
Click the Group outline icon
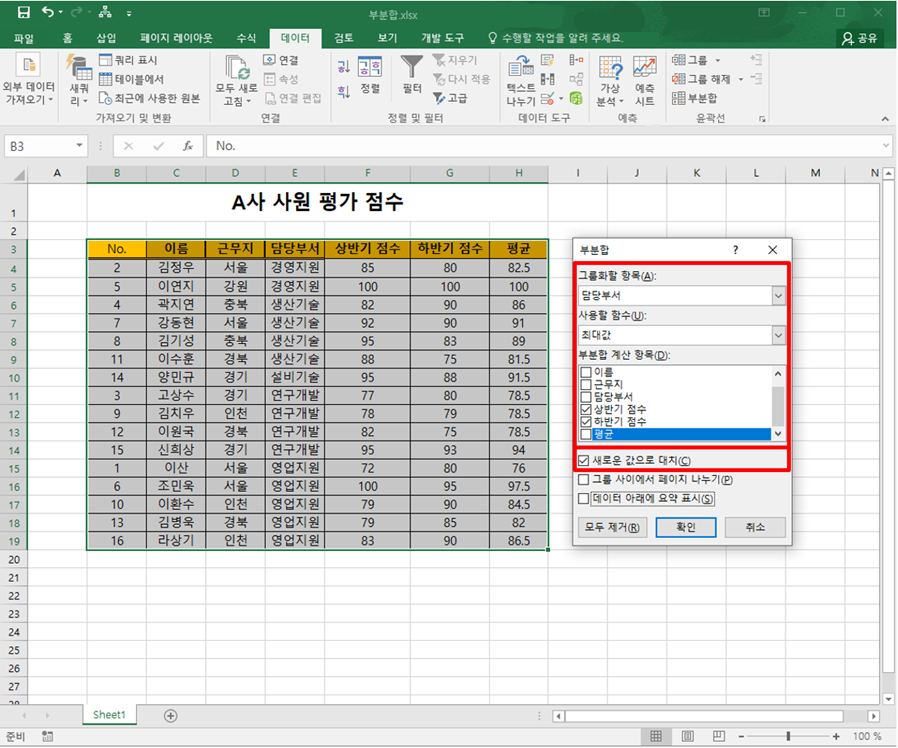pos(679,60)
